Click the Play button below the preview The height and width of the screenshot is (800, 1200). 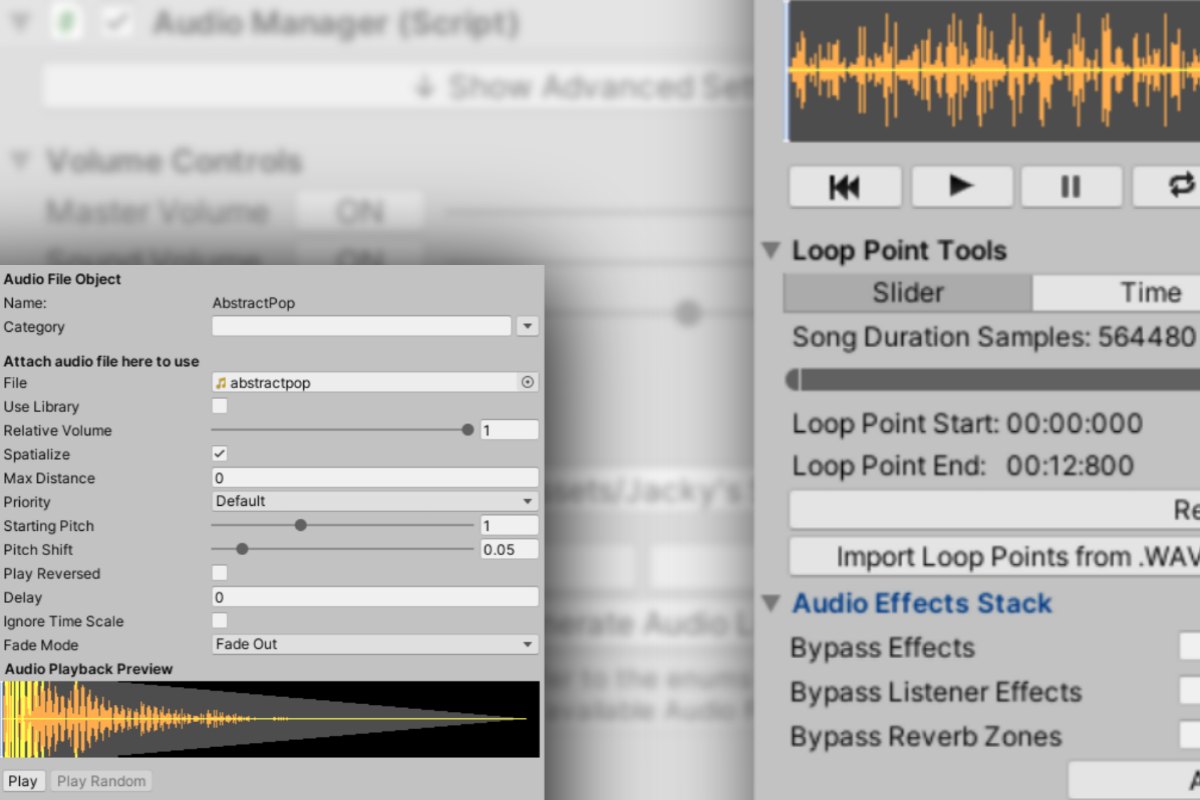22,781
